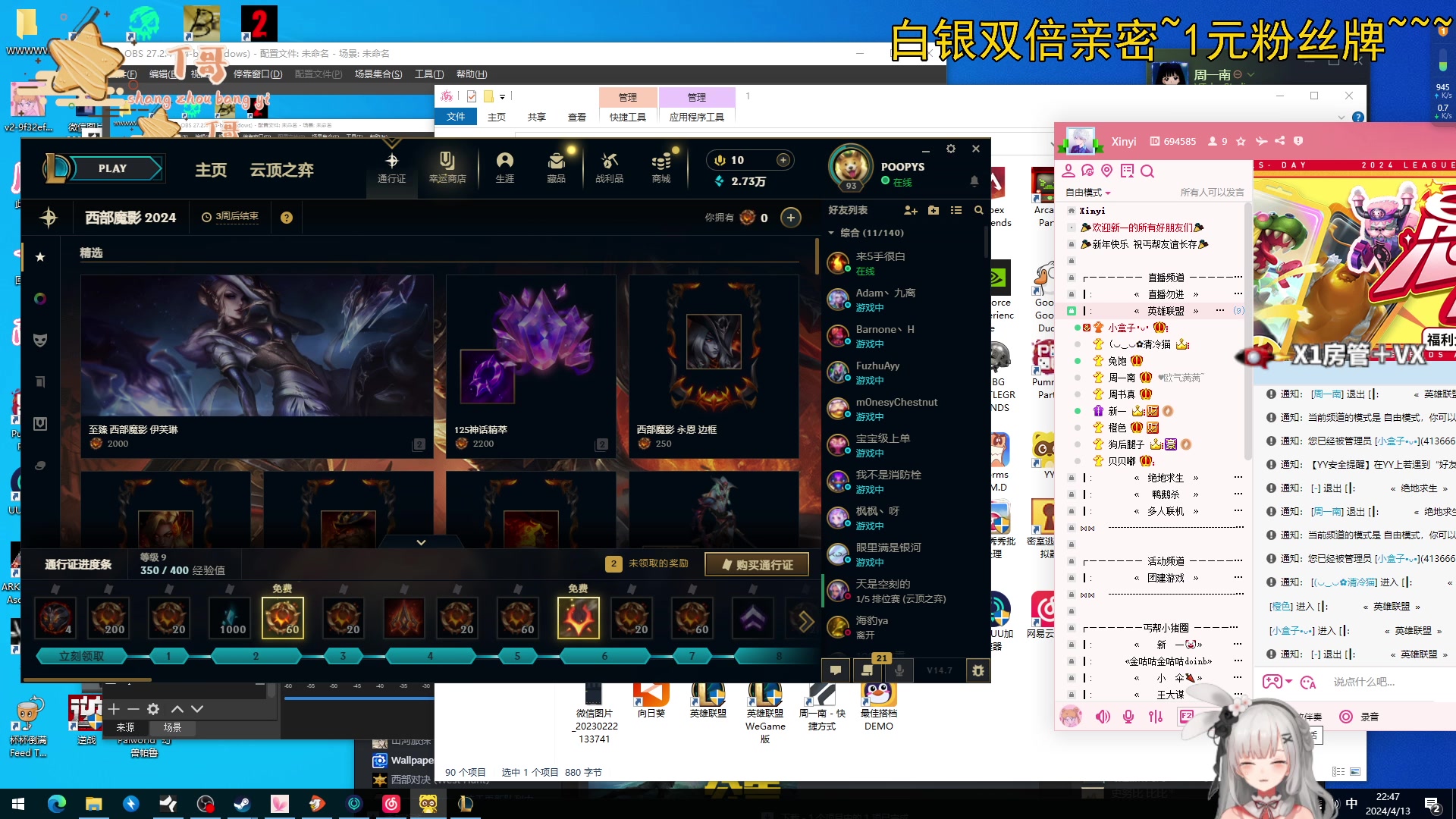Open Steam from the Windows taskbar
Viewport: 1456px width, 819px height.
click(x=242, y=804)
